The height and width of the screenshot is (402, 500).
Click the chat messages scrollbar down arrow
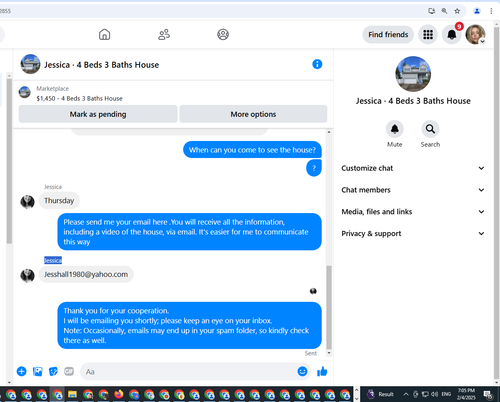tap(329, 353)
